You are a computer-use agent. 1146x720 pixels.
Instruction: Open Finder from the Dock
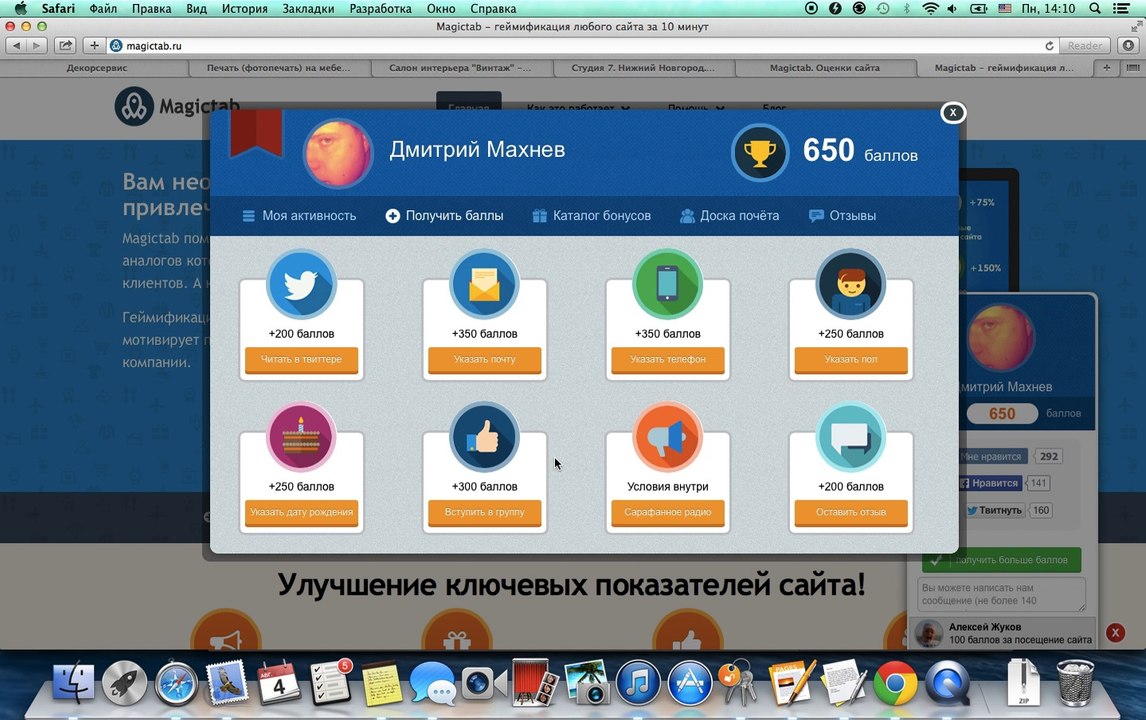[x=73, y=683]
